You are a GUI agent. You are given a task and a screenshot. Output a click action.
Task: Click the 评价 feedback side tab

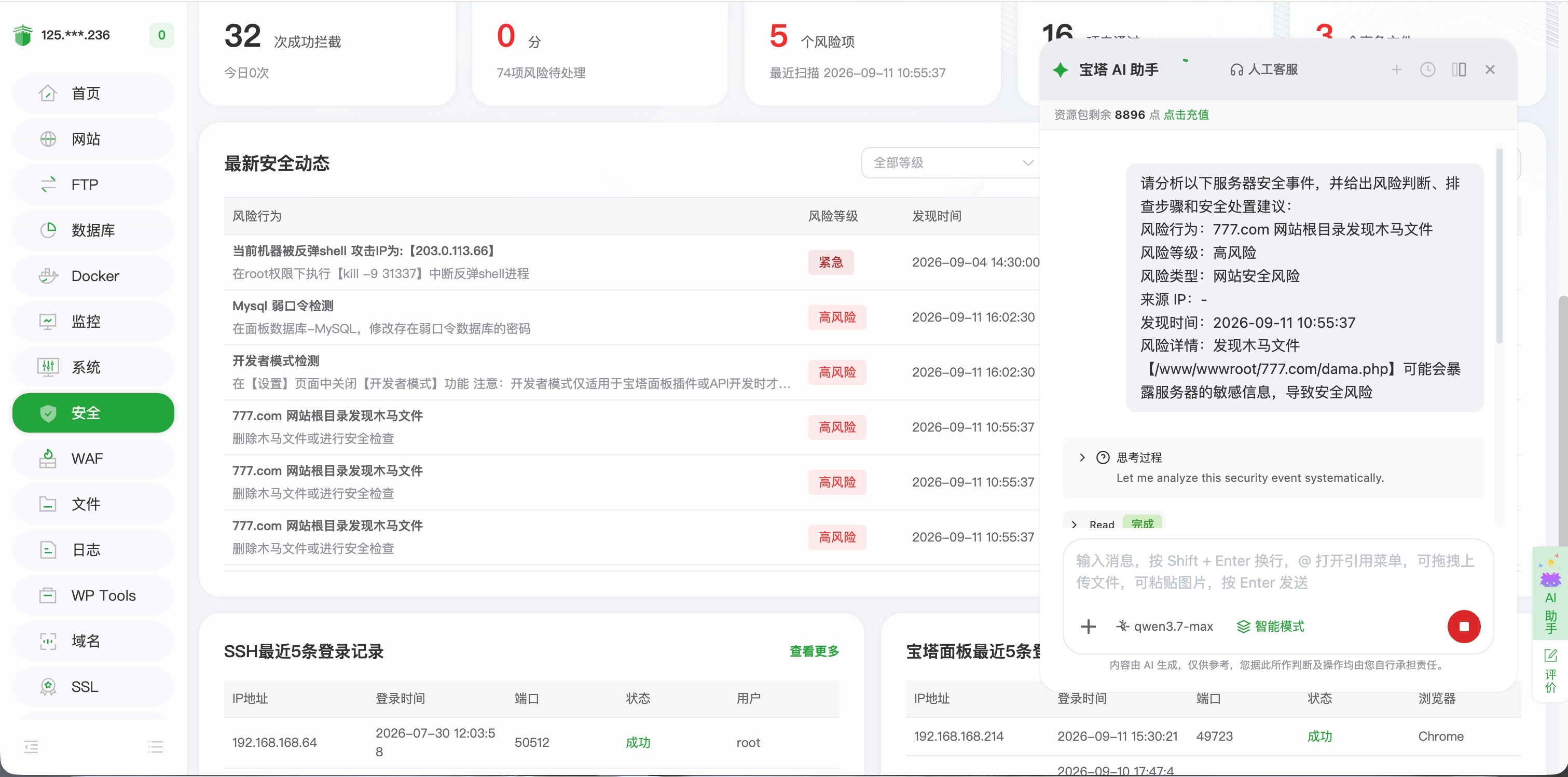coord(1550,671)
